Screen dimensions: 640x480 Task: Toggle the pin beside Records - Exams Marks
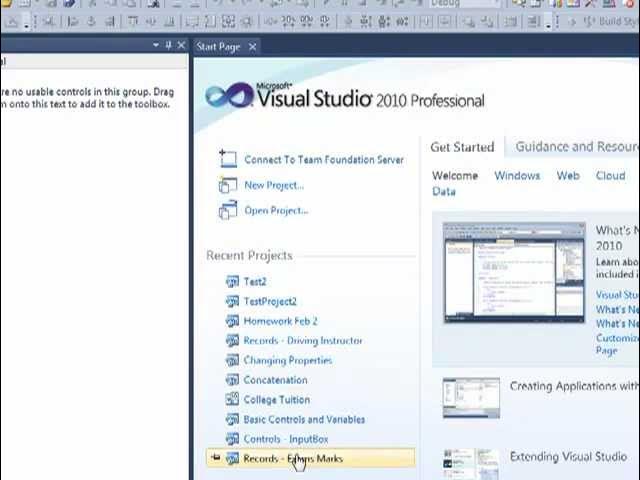[216, 458]
